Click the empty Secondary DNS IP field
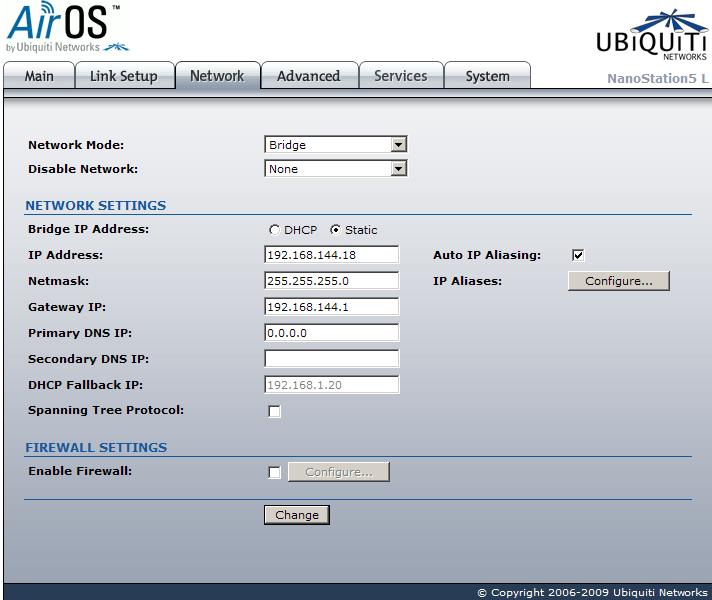712x600 pixels. pos(331,358)
